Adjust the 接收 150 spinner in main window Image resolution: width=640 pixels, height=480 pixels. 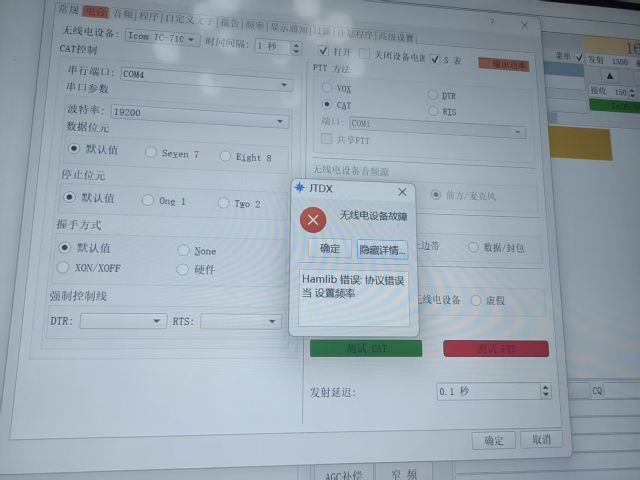tap(632, 93)
